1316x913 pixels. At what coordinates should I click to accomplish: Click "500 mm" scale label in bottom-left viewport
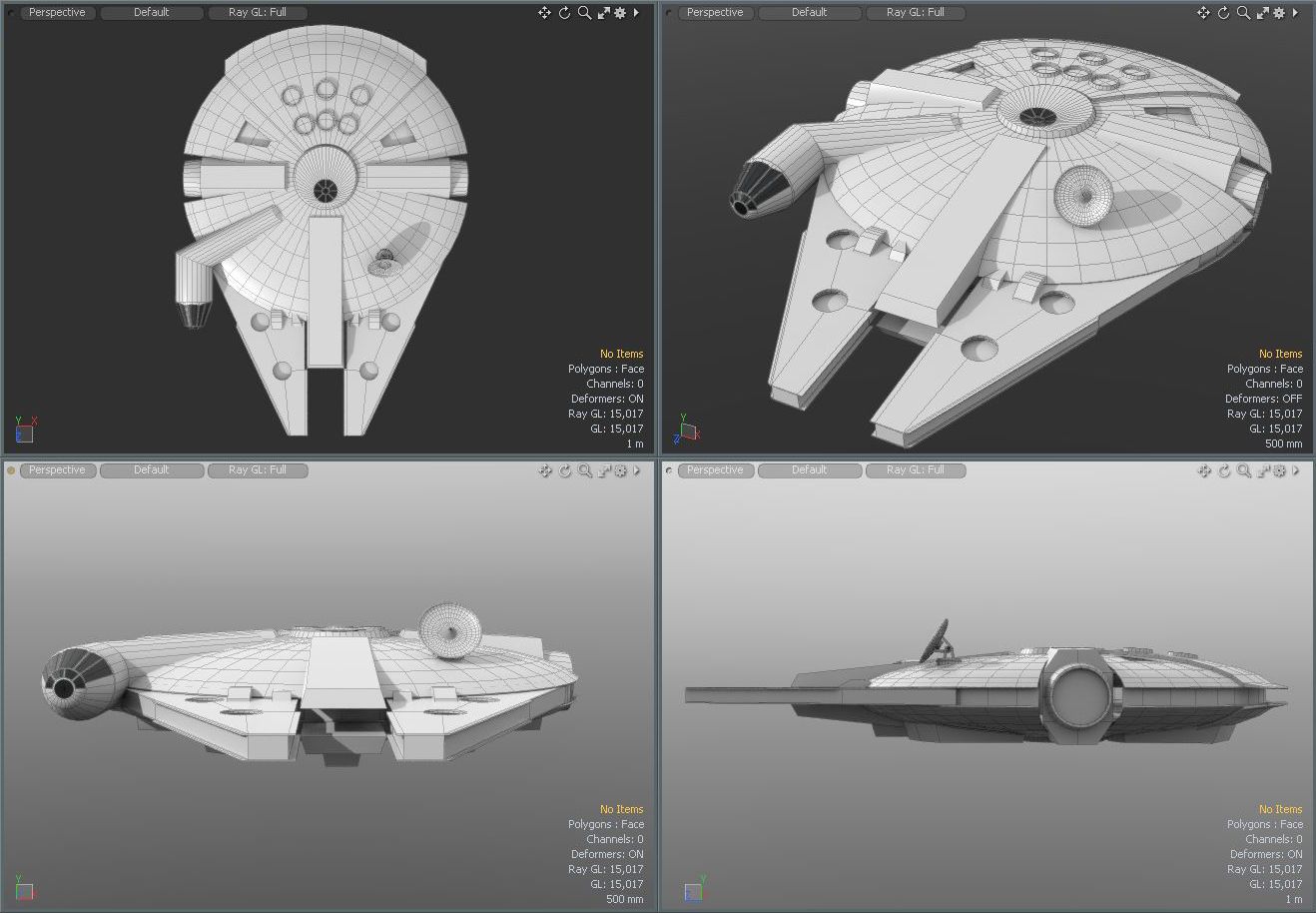pos(625,899)
